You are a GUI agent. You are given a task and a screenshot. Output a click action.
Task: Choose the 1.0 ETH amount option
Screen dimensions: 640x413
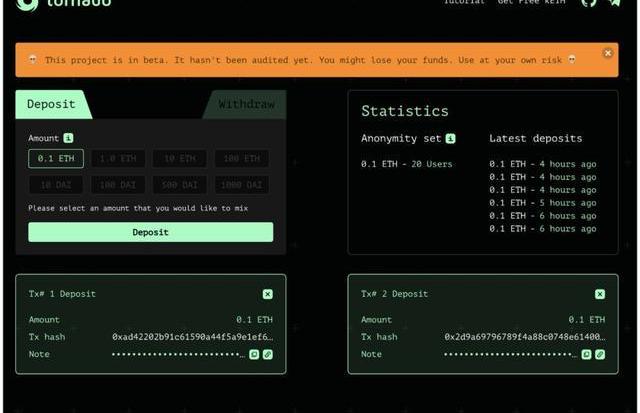[118, 158]
